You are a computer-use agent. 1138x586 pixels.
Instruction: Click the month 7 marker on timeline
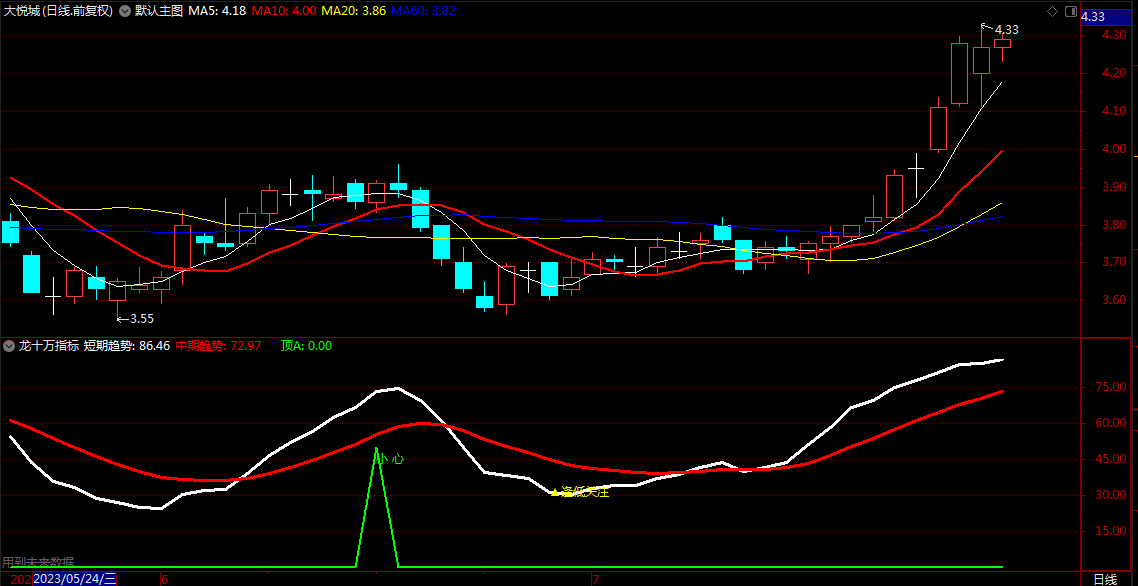[595, 579]
